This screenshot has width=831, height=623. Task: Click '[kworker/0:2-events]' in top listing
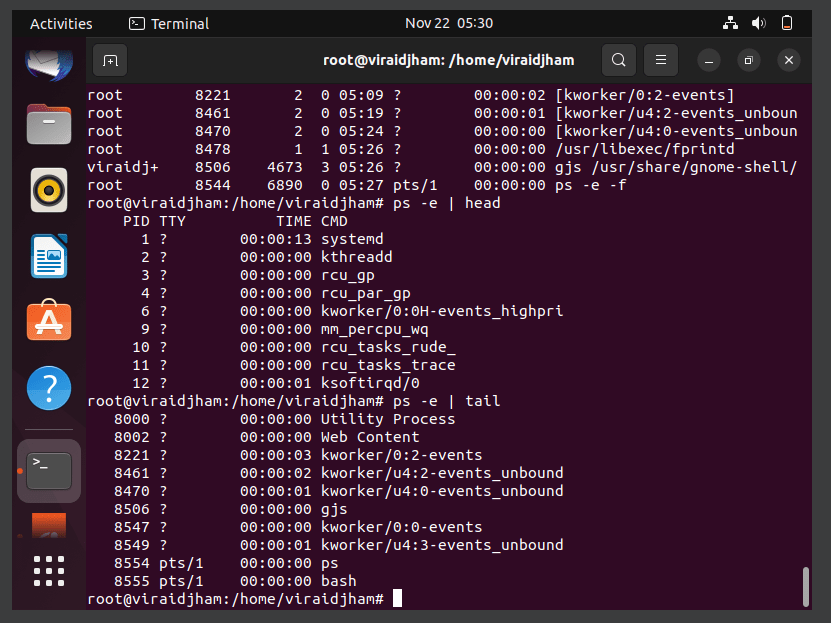[x=645, y=95]
